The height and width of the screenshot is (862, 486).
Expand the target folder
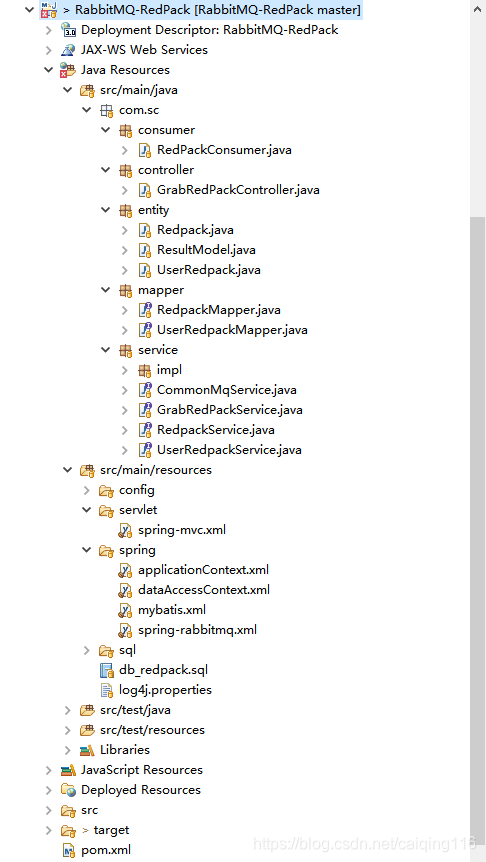(49, 830)
